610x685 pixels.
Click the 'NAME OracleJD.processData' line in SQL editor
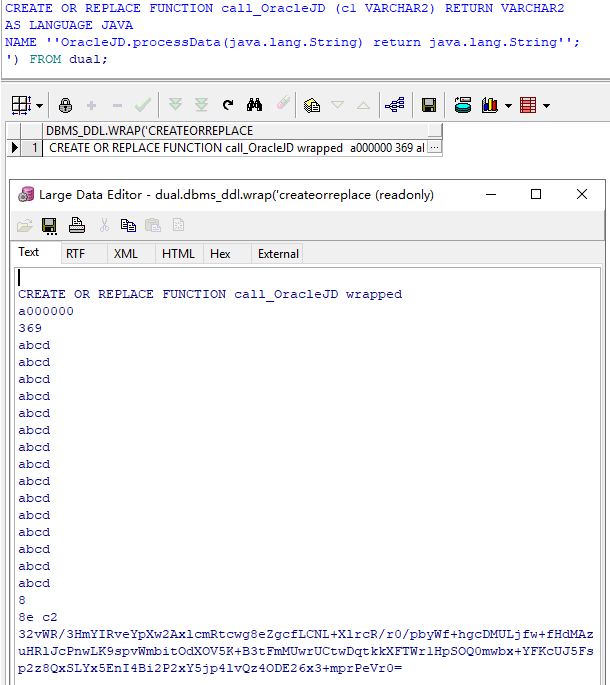click(x=292, y=42)
